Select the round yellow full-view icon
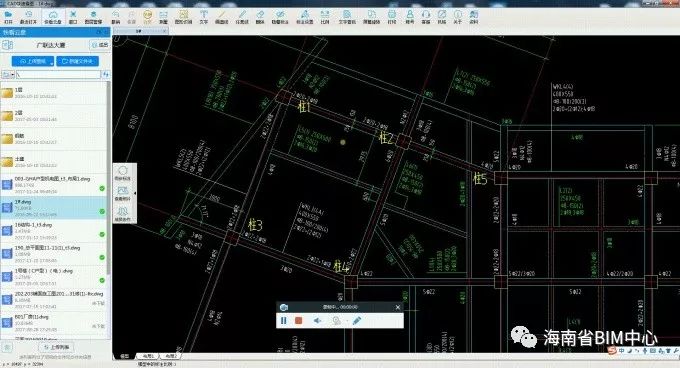The image size is (680, 368). pos(148,17)
